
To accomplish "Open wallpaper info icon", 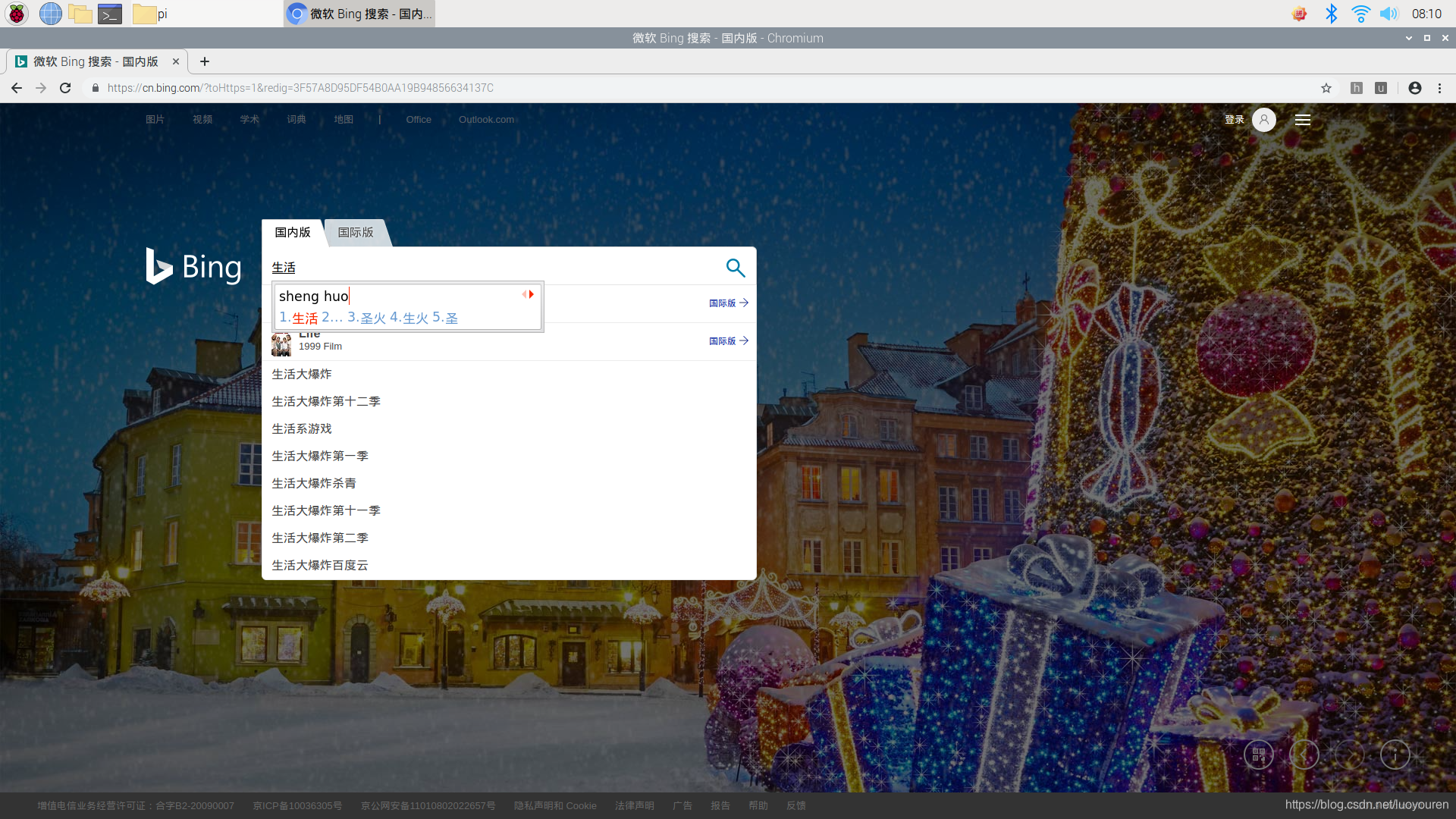I will tap(1394, 755).
